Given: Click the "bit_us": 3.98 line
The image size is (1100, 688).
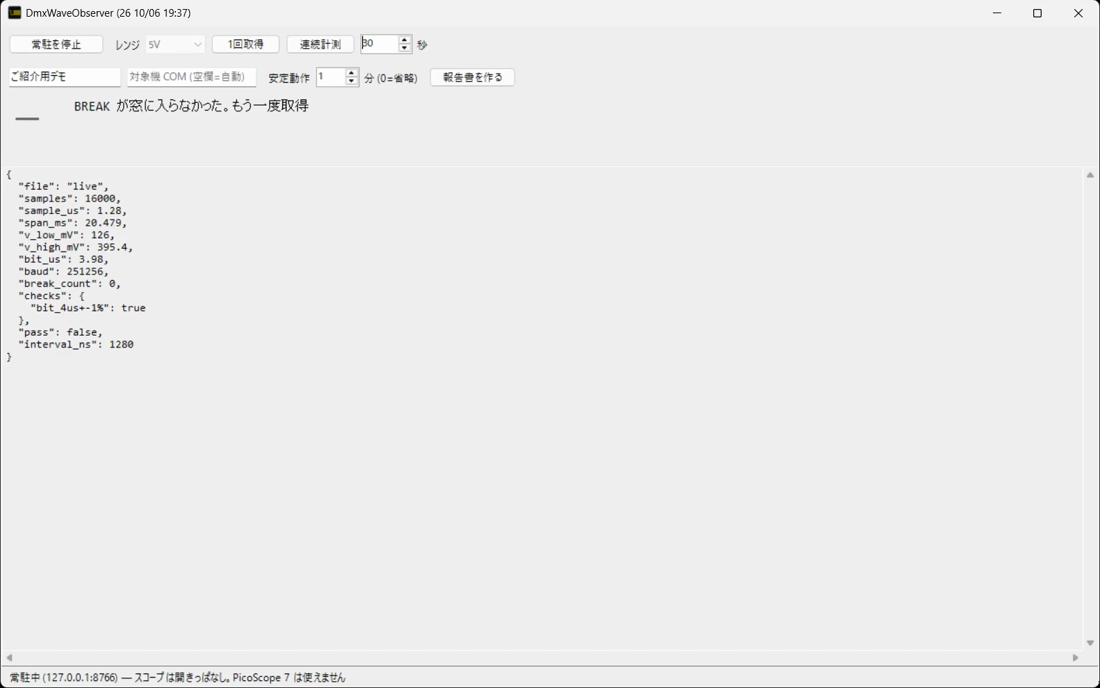Looking at the screenshot, I should 63,259.
